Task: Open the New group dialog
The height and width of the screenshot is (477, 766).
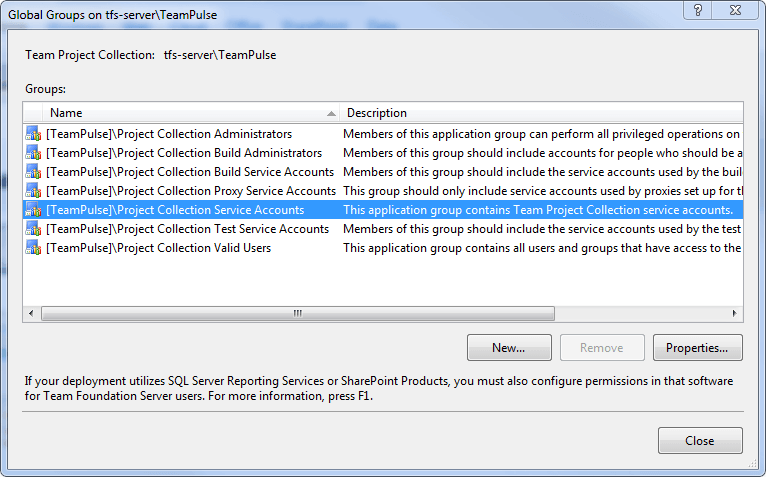Action: pyautogui.click(x=509, y=347)
